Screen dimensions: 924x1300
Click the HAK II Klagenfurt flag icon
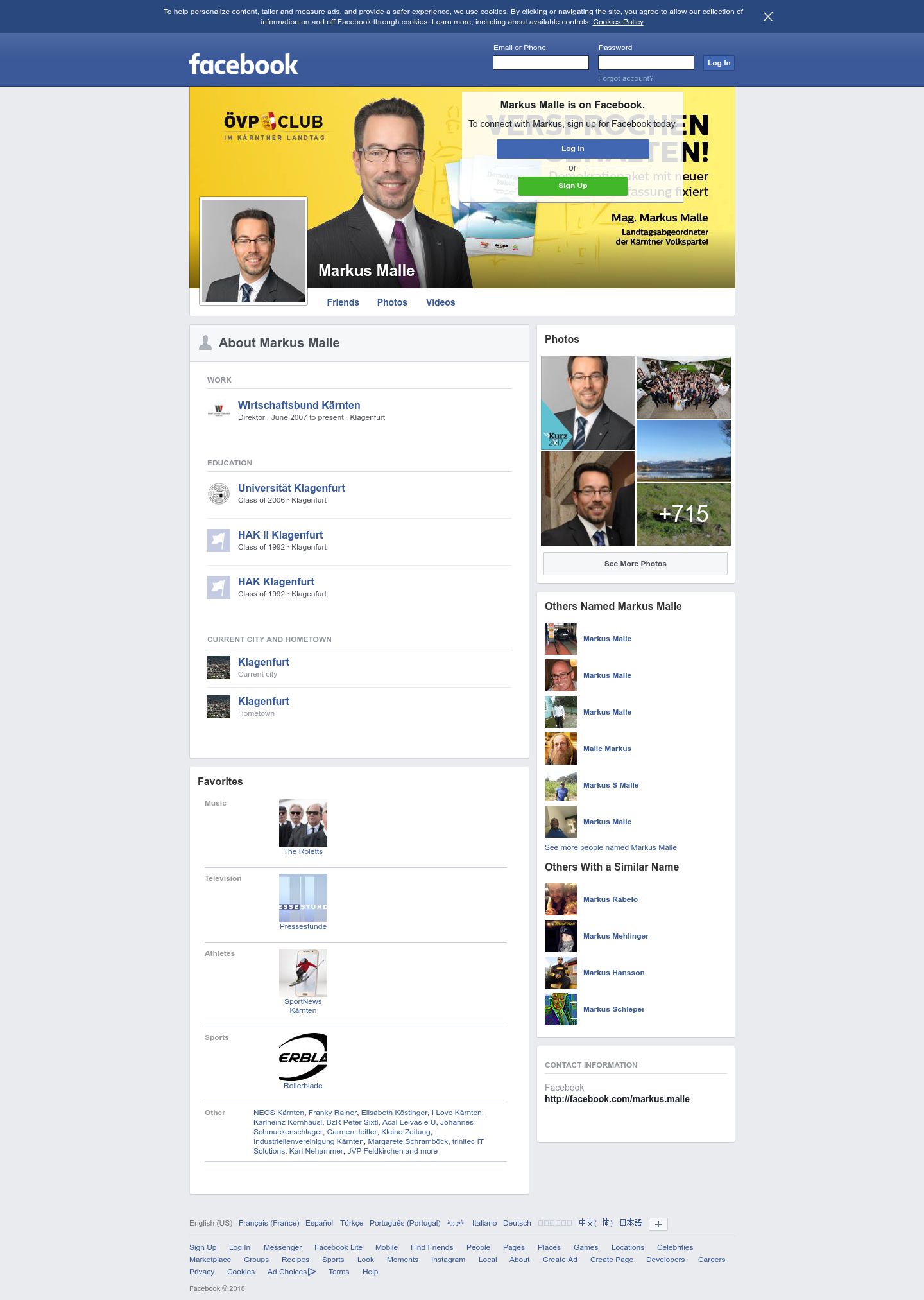tap(219, 541)
